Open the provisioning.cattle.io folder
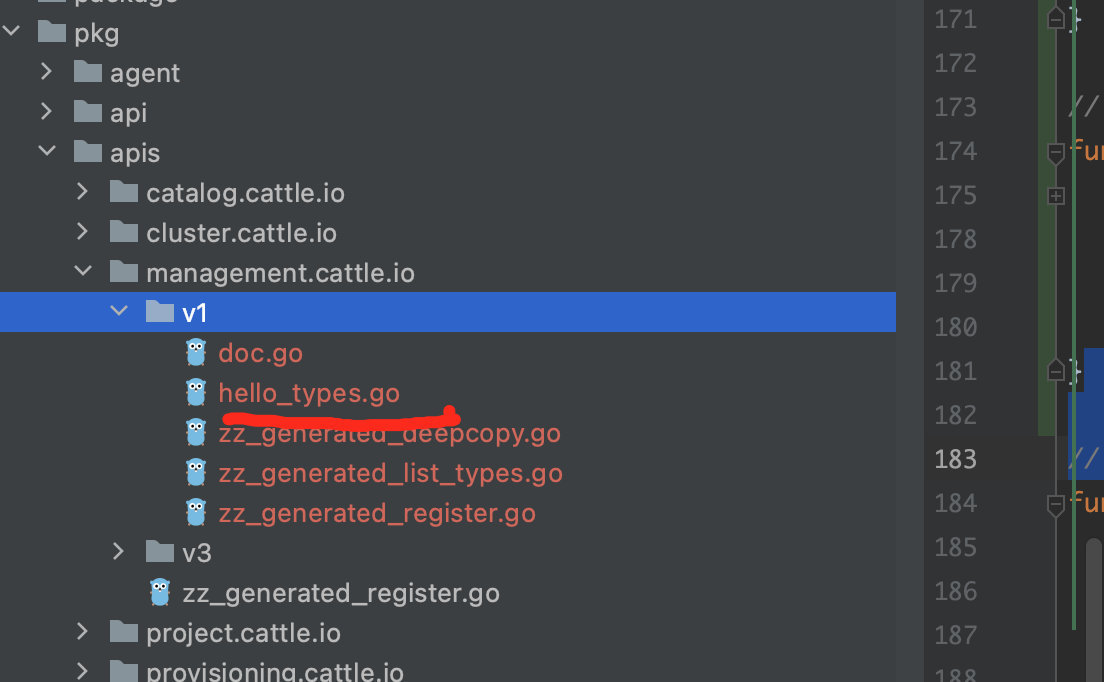 point(274,672)
